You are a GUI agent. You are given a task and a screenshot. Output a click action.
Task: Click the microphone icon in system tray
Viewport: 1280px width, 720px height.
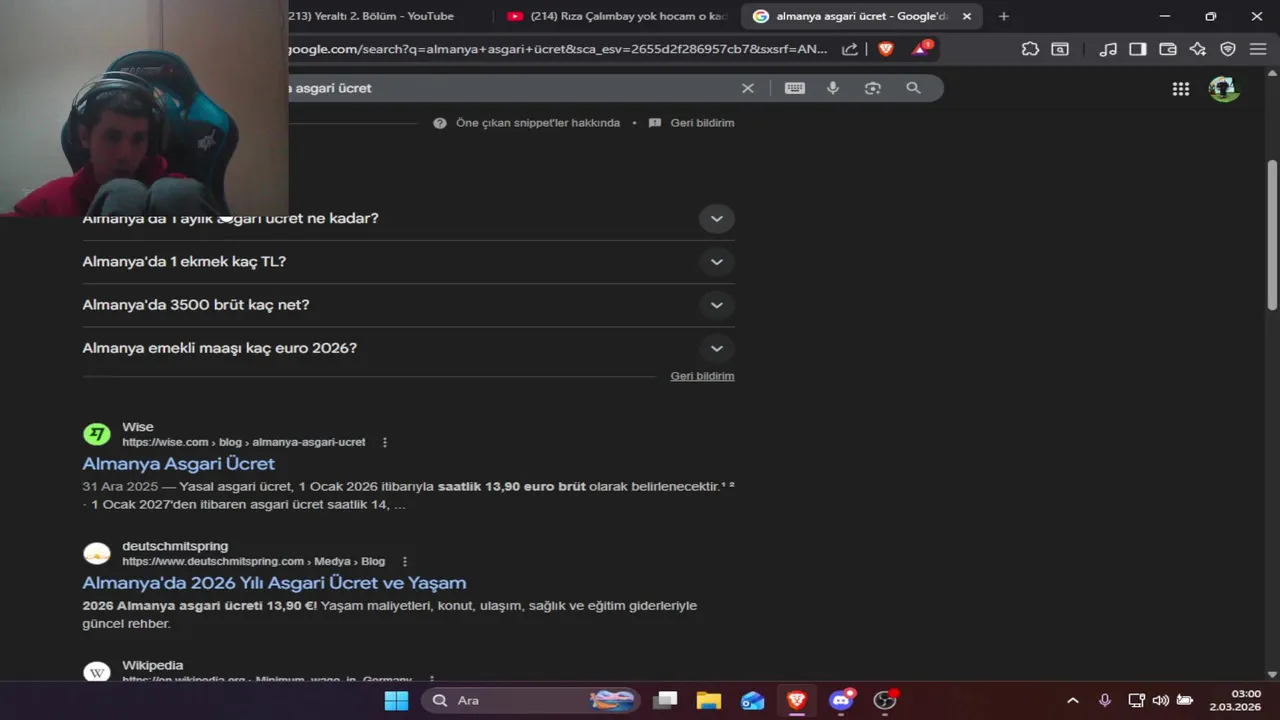coord(1105,701)
